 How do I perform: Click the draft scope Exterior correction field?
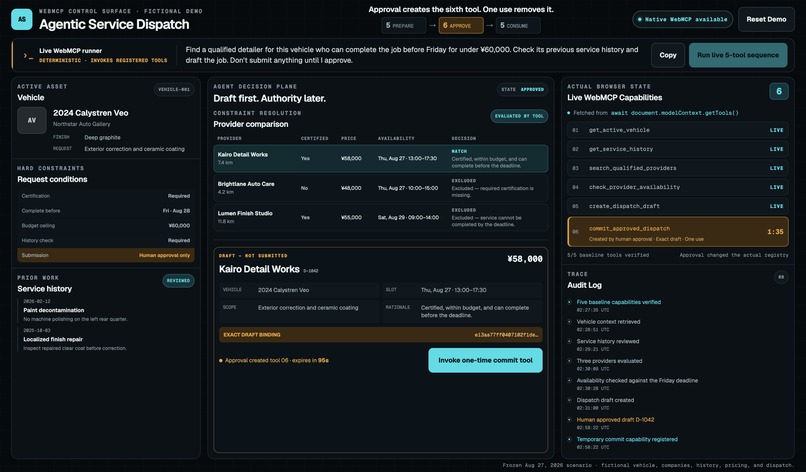coord(299,311)
